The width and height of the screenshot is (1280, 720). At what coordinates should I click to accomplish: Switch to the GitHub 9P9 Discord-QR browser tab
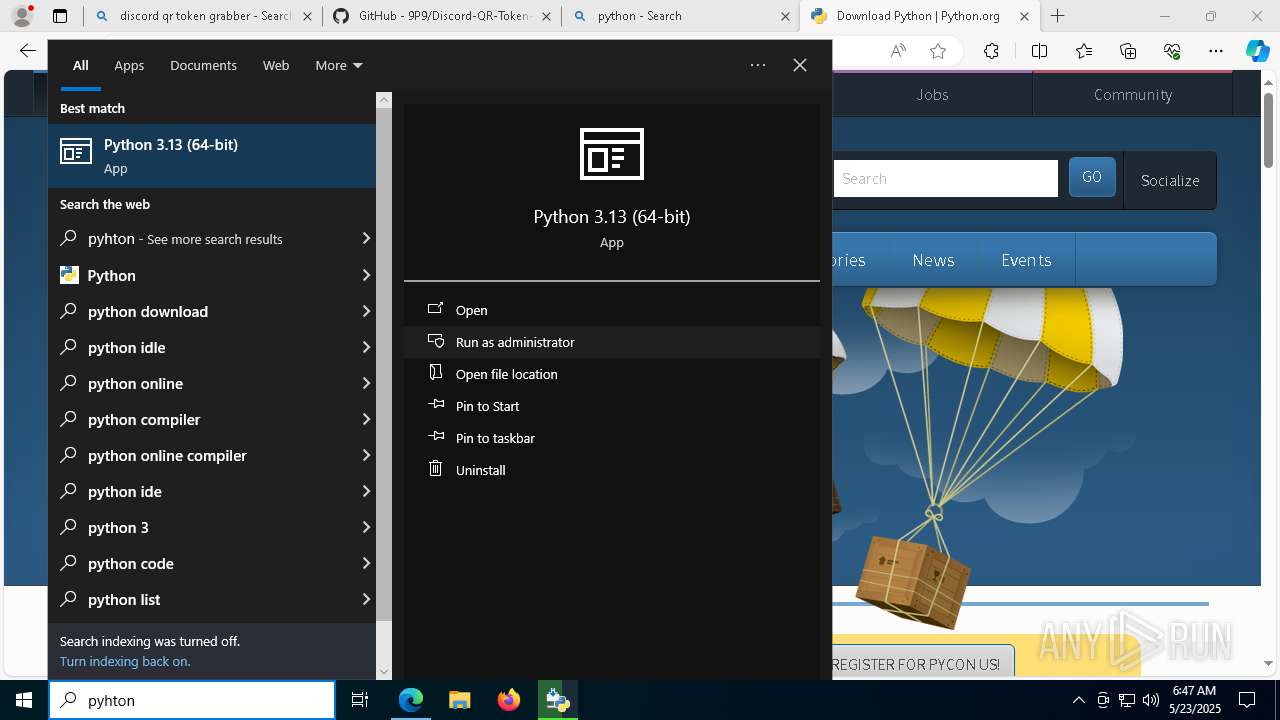[442, 16]
